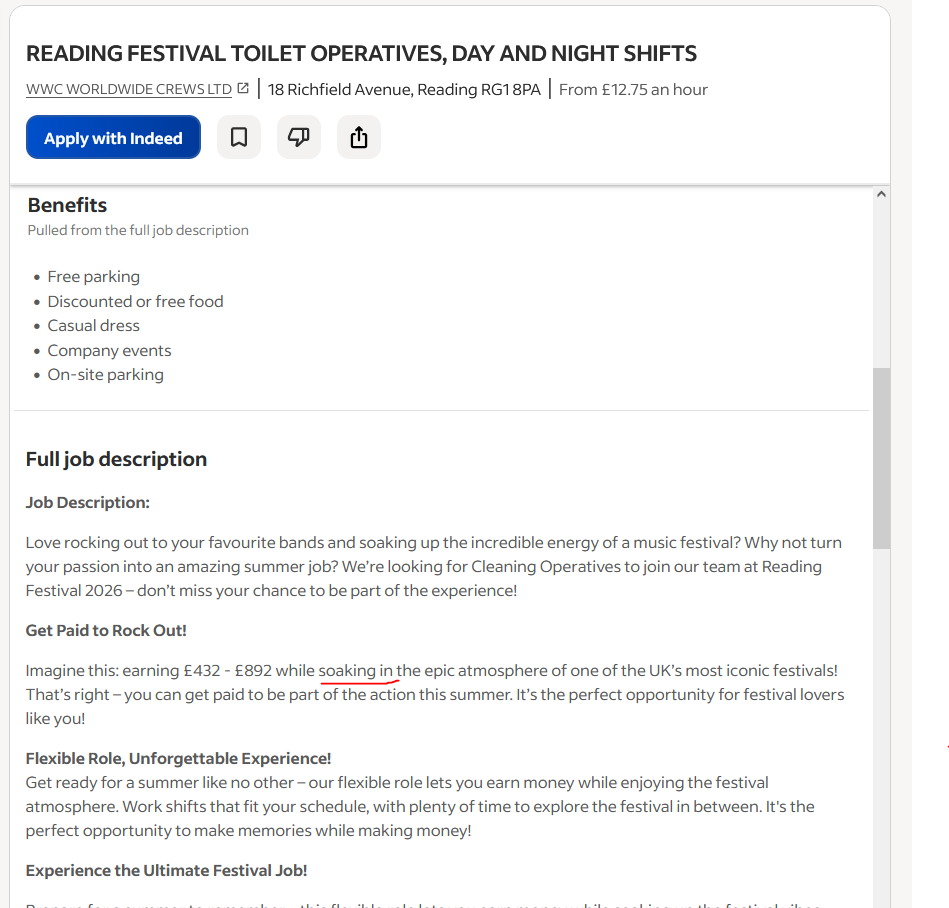Click the red-underlined 'soaking in' phrase
This screenshot has width=949, height=908.
click(x=356, y=671)
